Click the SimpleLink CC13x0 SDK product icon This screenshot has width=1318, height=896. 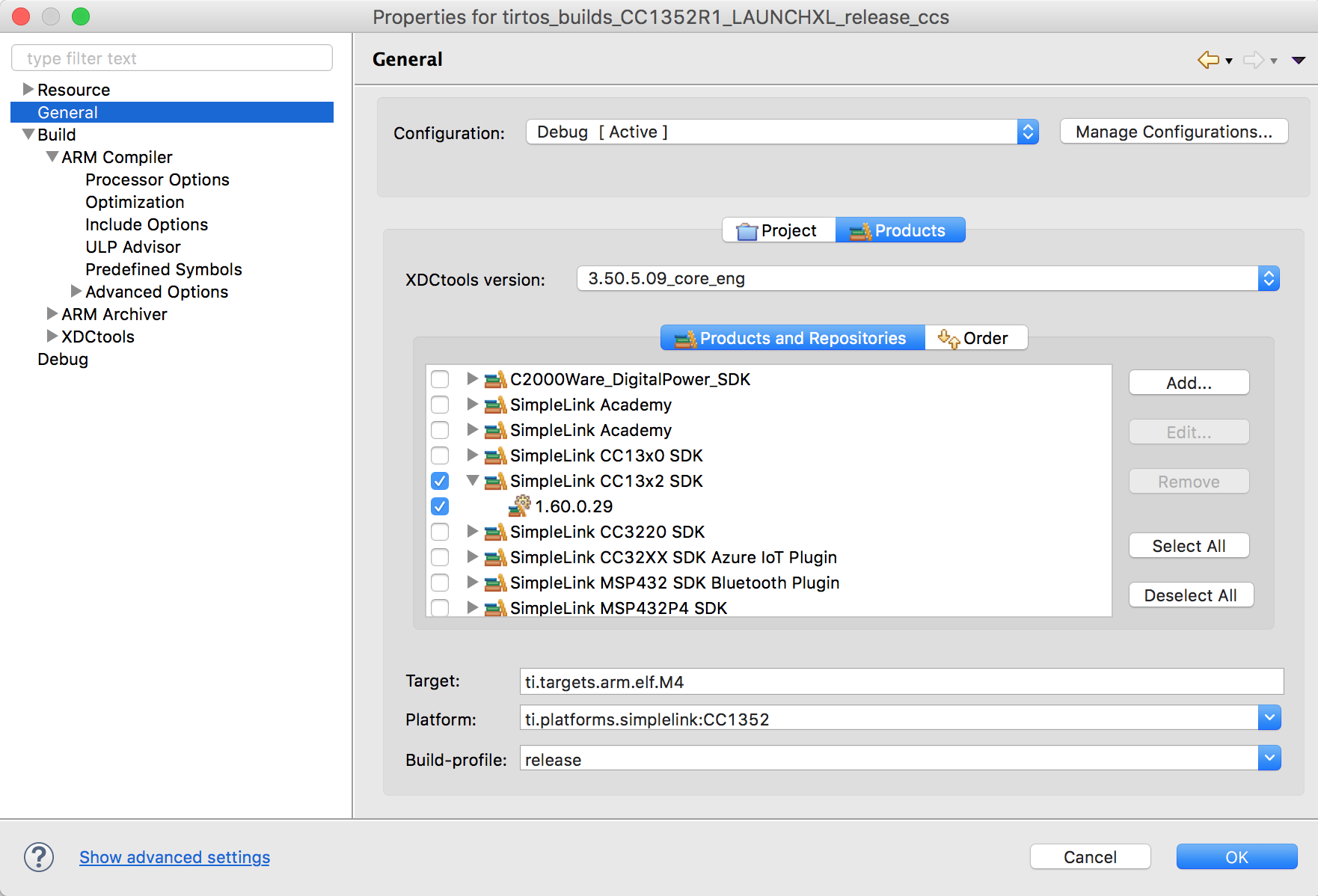[x=495, y=455]
